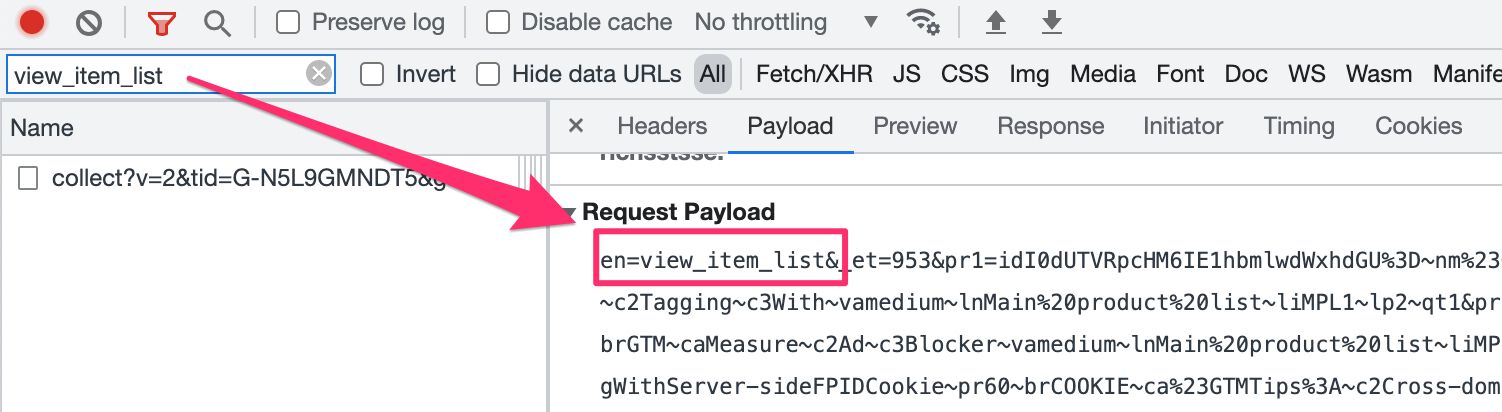Stop recording network log with red button
Screen dimensions: 1502x412
click(x=32, y=21)
